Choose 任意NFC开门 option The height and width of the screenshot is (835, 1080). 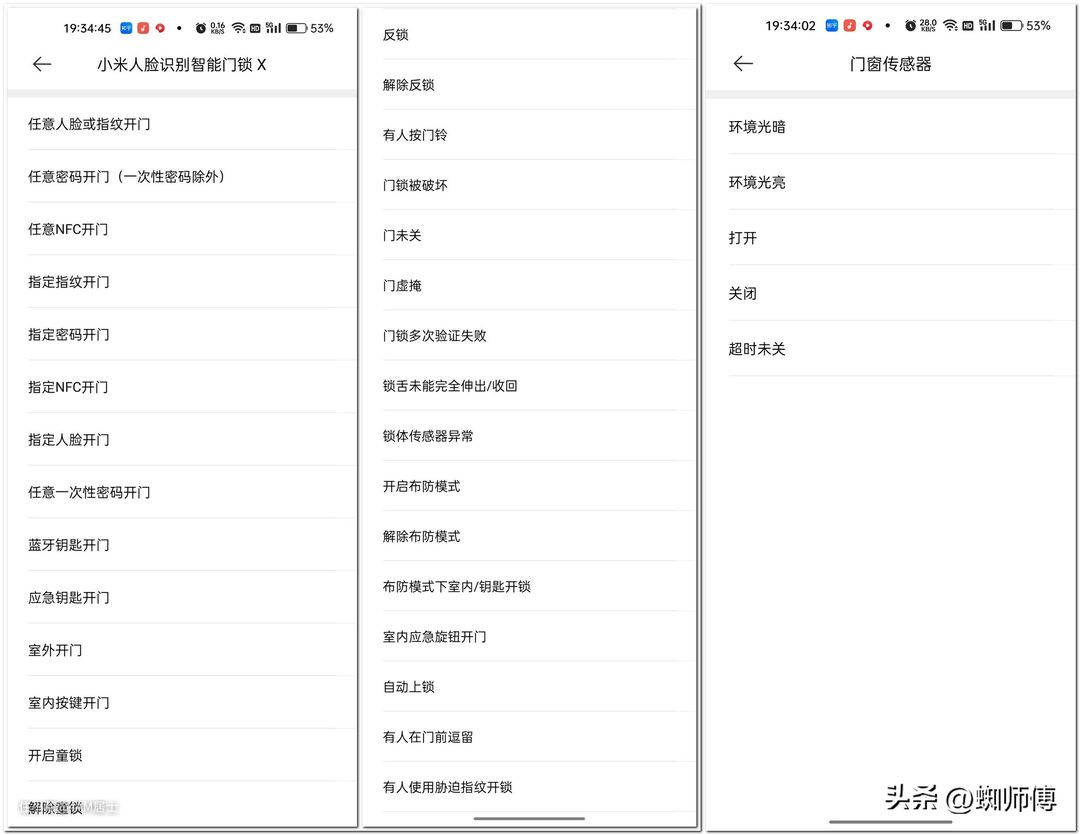183,229
